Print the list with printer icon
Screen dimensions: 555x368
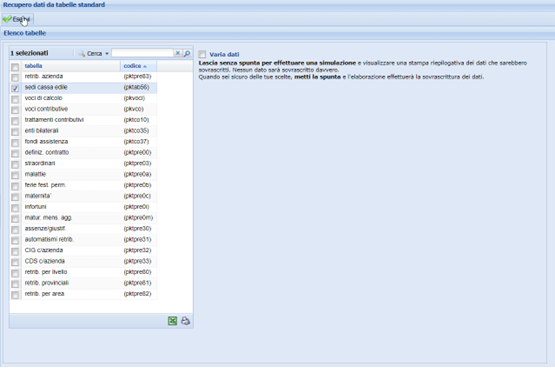(x=185, y=321)
